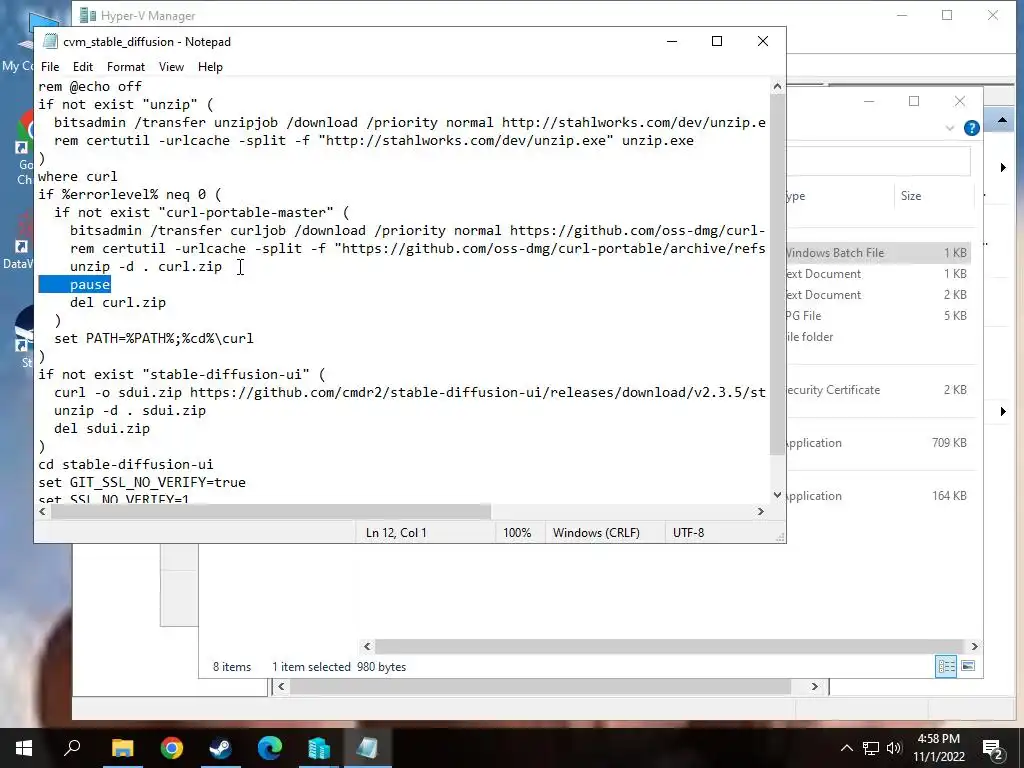Viewport: 1024px width, 768px height.
Task: Click the Notepad document icon in title bar
Action: click(x=50, y=41)
